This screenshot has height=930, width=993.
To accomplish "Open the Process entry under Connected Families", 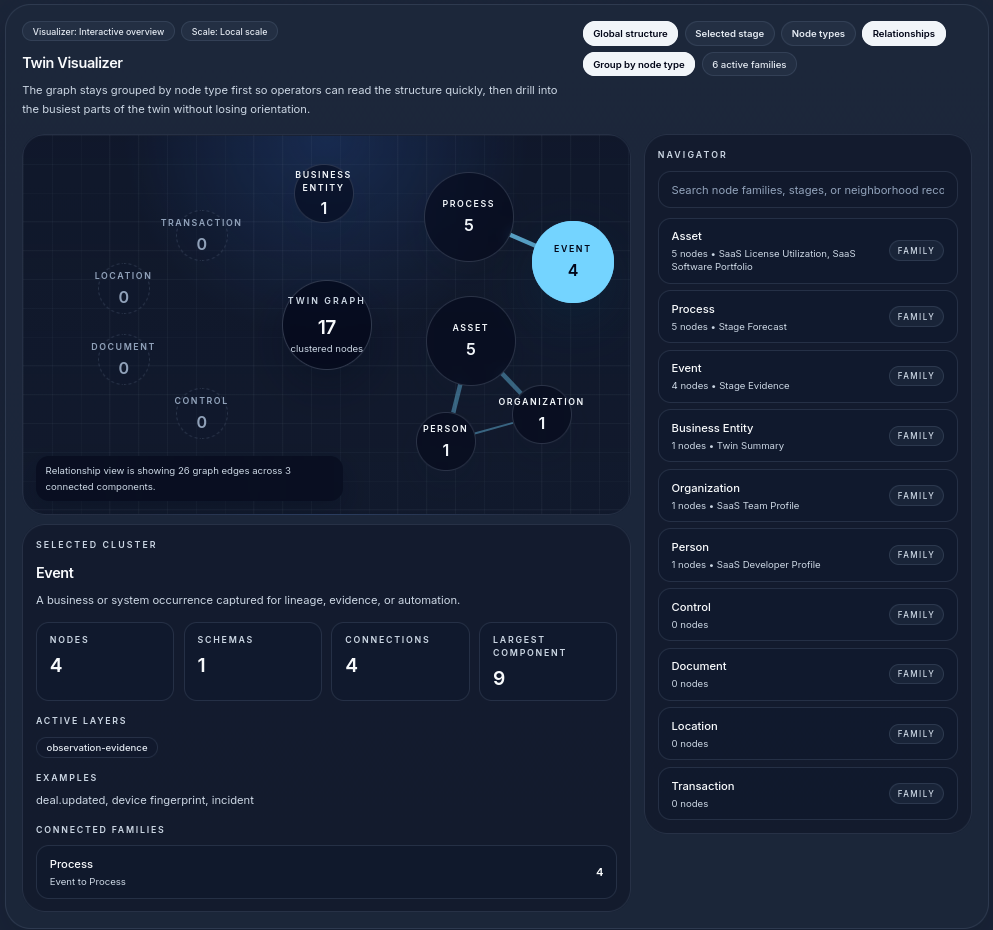I will click(x=326, y=871).
